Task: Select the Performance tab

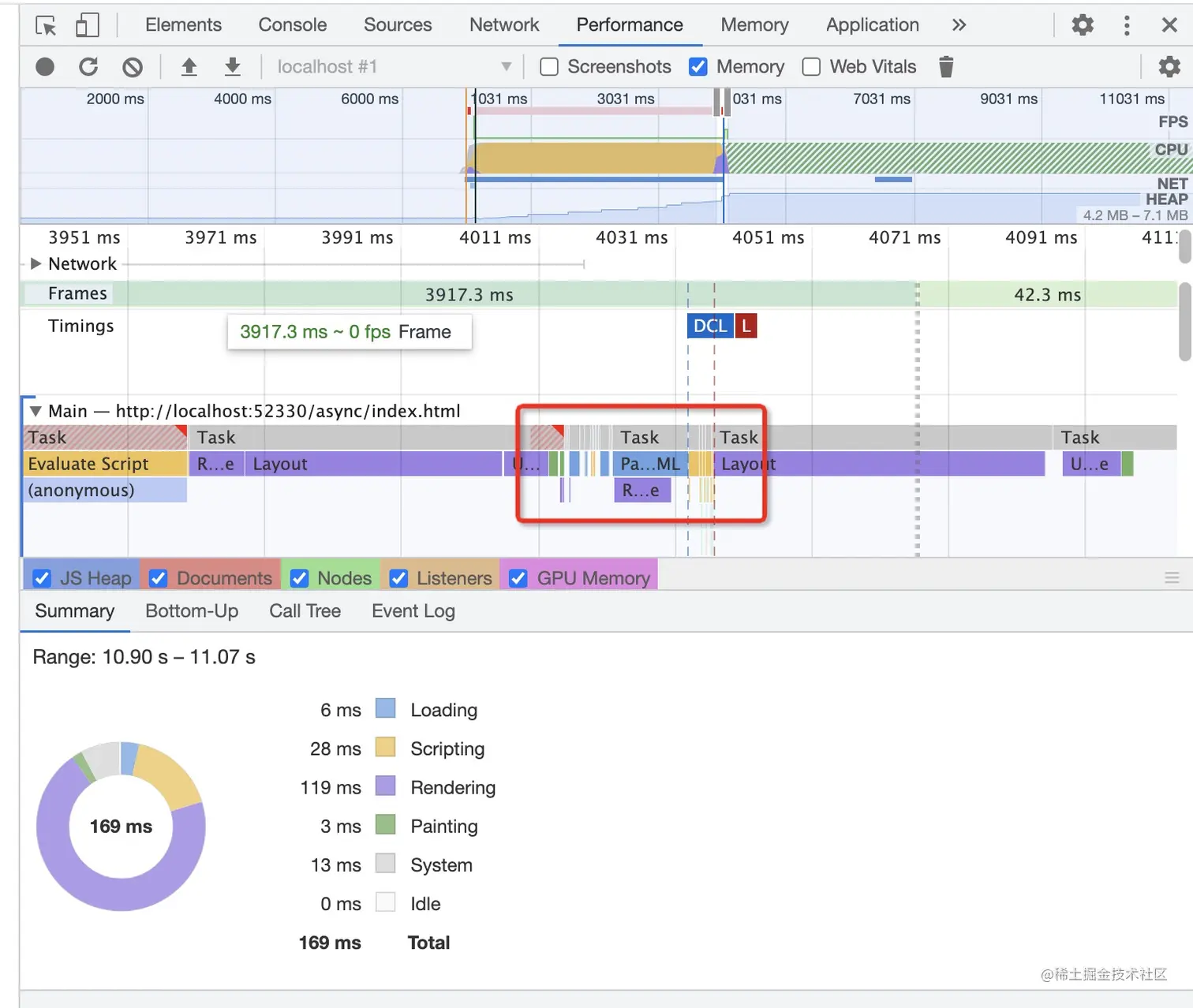Action: click(x=630, y=25)
